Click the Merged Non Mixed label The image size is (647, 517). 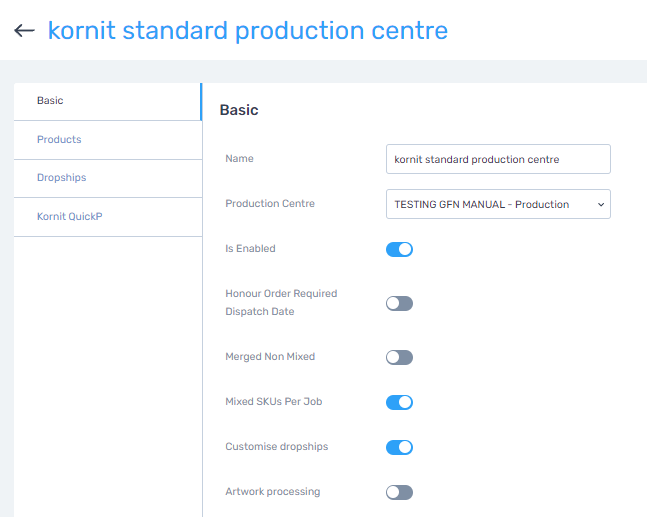click(x=270, y=356)
